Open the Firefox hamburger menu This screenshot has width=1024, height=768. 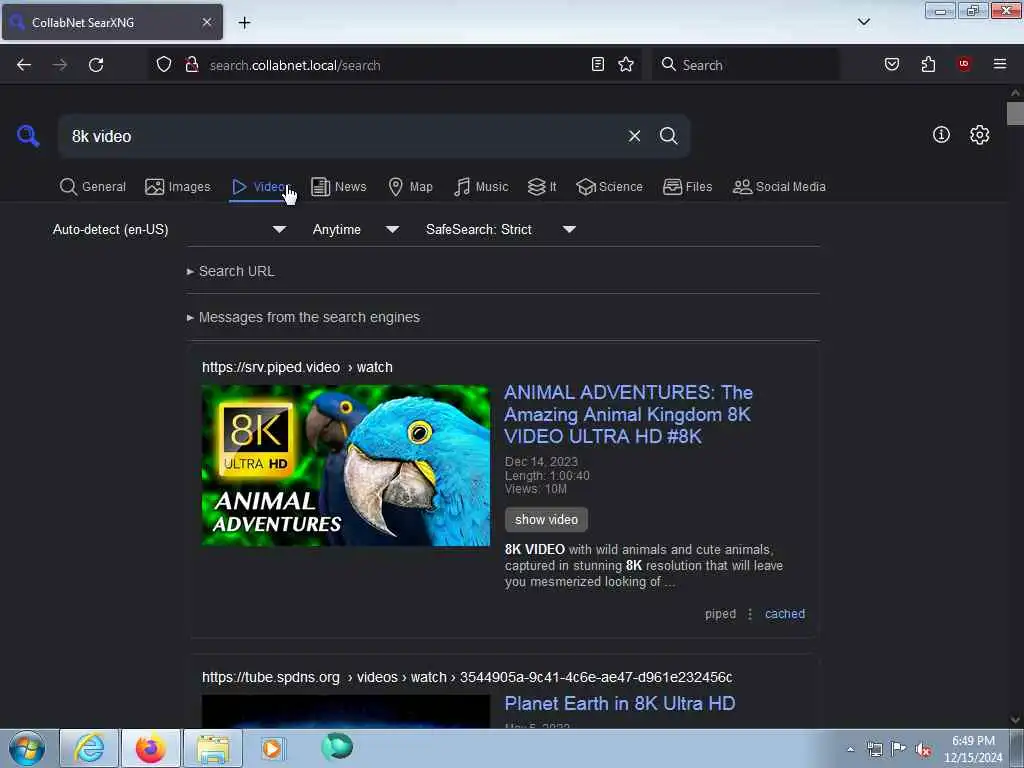tap(1000, 64)
